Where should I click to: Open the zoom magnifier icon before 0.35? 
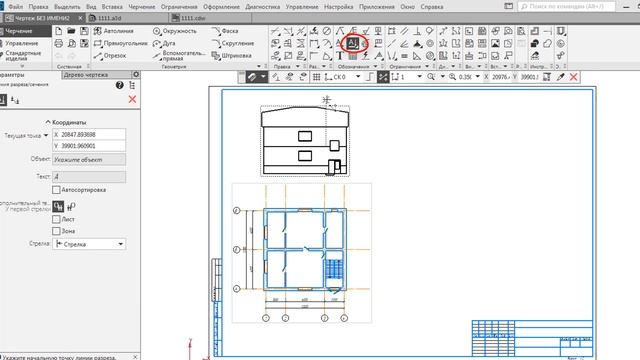pos(452,77)
